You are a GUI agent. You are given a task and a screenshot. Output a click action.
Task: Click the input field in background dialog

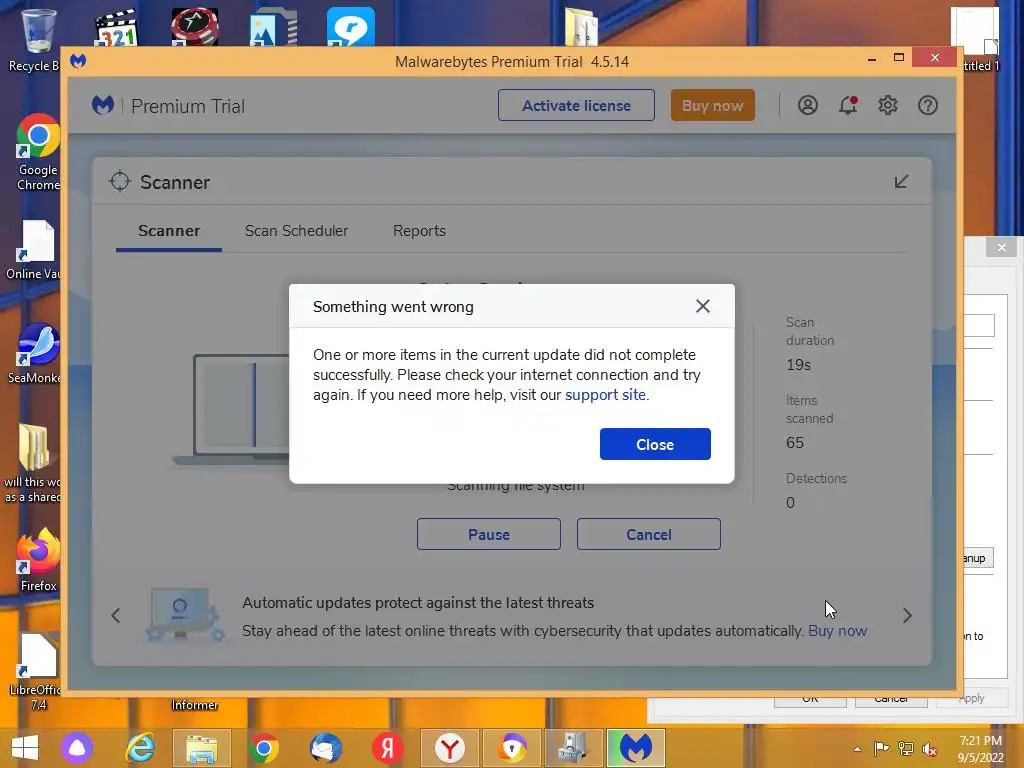[980, 325]
